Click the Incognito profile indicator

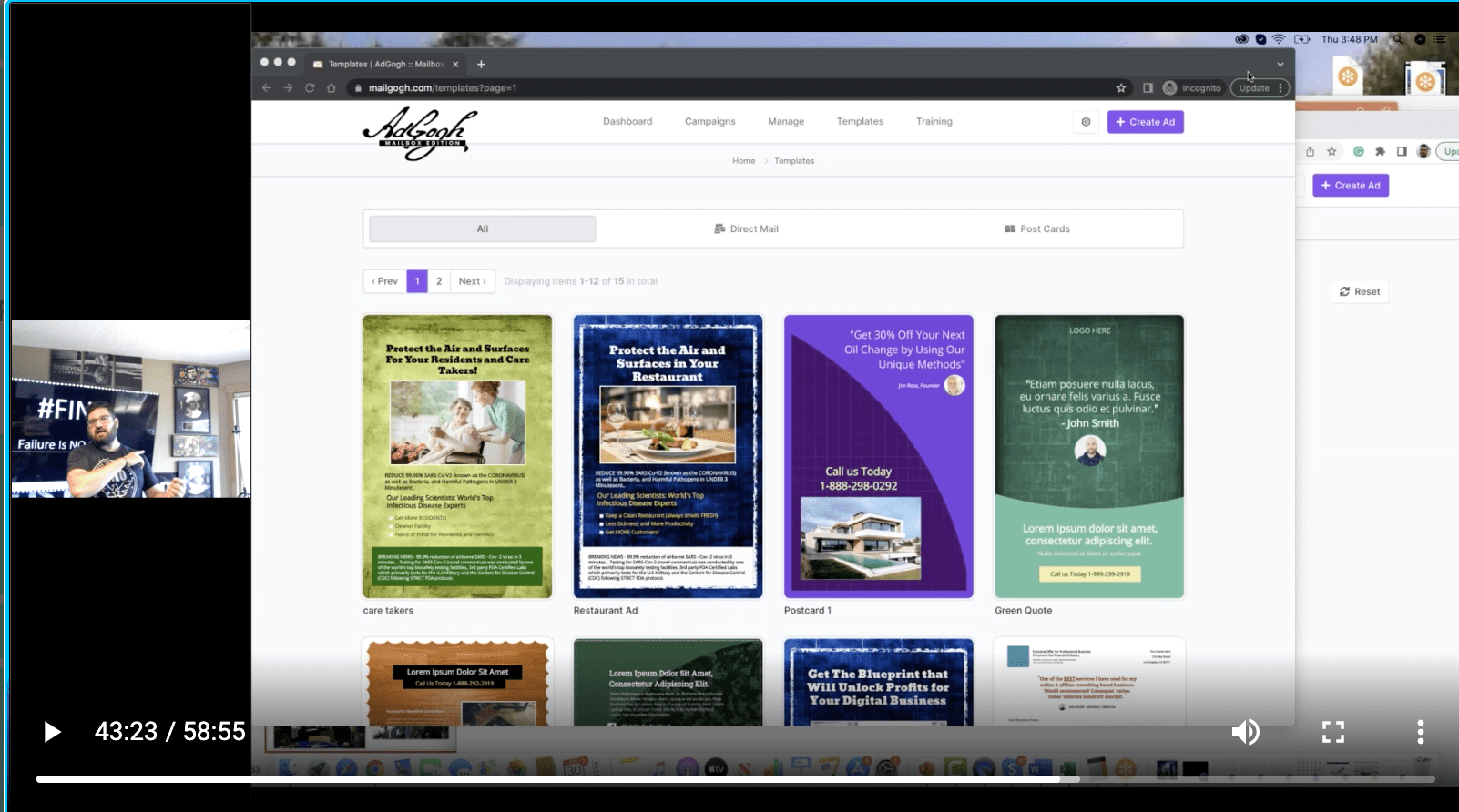1192,88
